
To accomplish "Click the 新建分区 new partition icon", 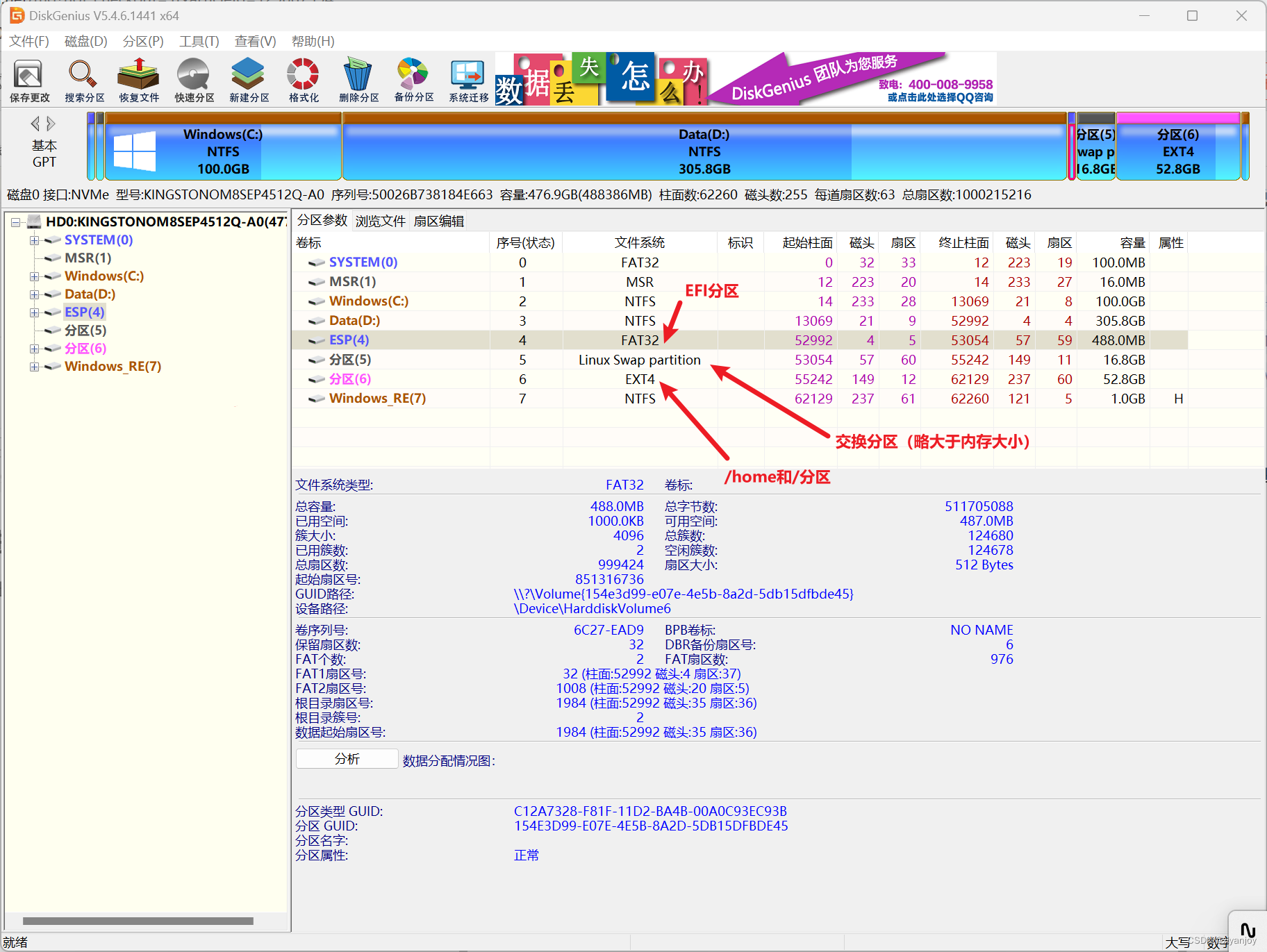I will coord(249,81).
